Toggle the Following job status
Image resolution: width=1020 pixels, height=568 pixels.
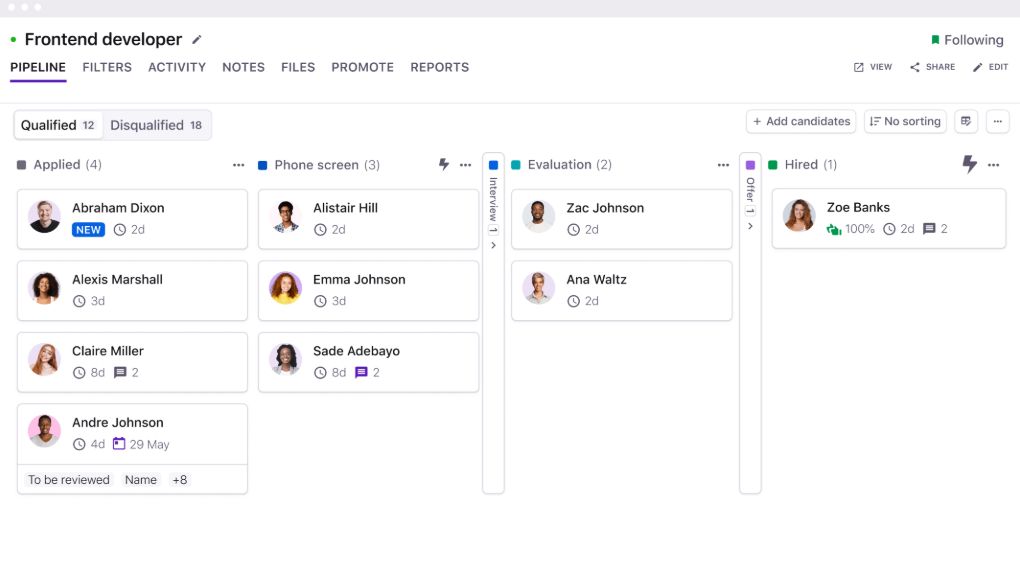point(966,40)
